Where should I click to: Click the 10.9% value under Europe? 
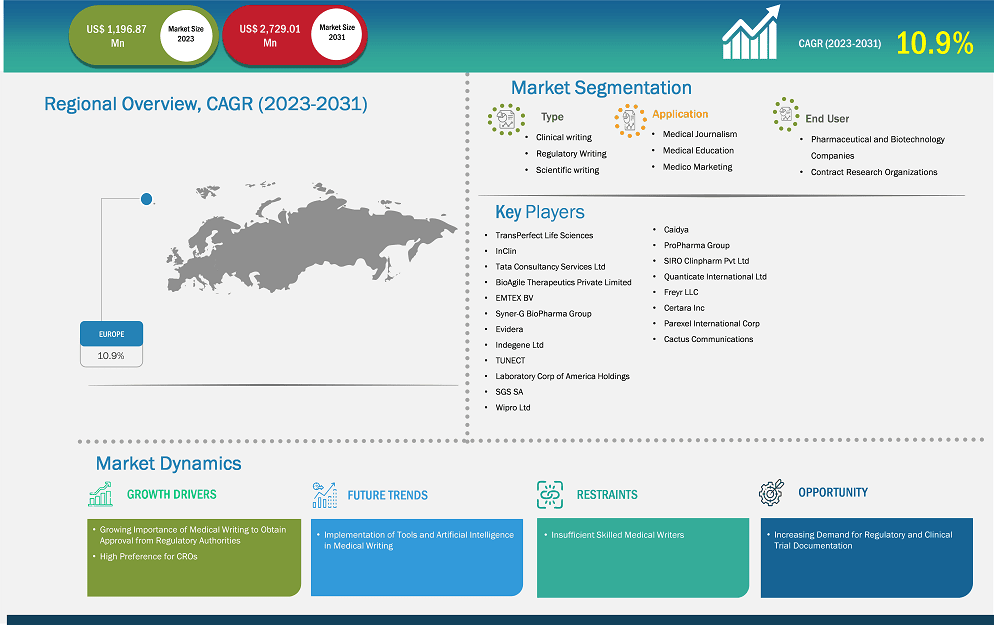111,356
